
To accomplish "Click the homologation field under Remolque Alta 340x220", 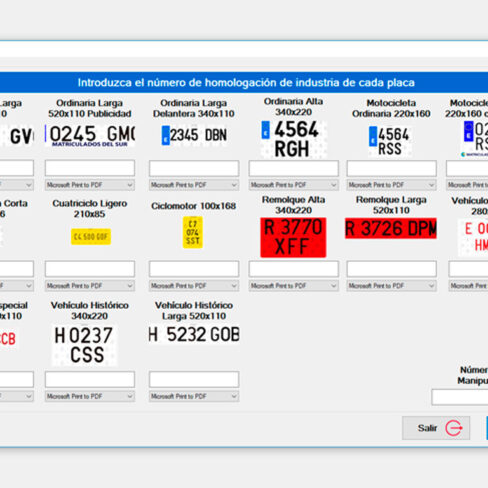I will [x=294, y=269].
